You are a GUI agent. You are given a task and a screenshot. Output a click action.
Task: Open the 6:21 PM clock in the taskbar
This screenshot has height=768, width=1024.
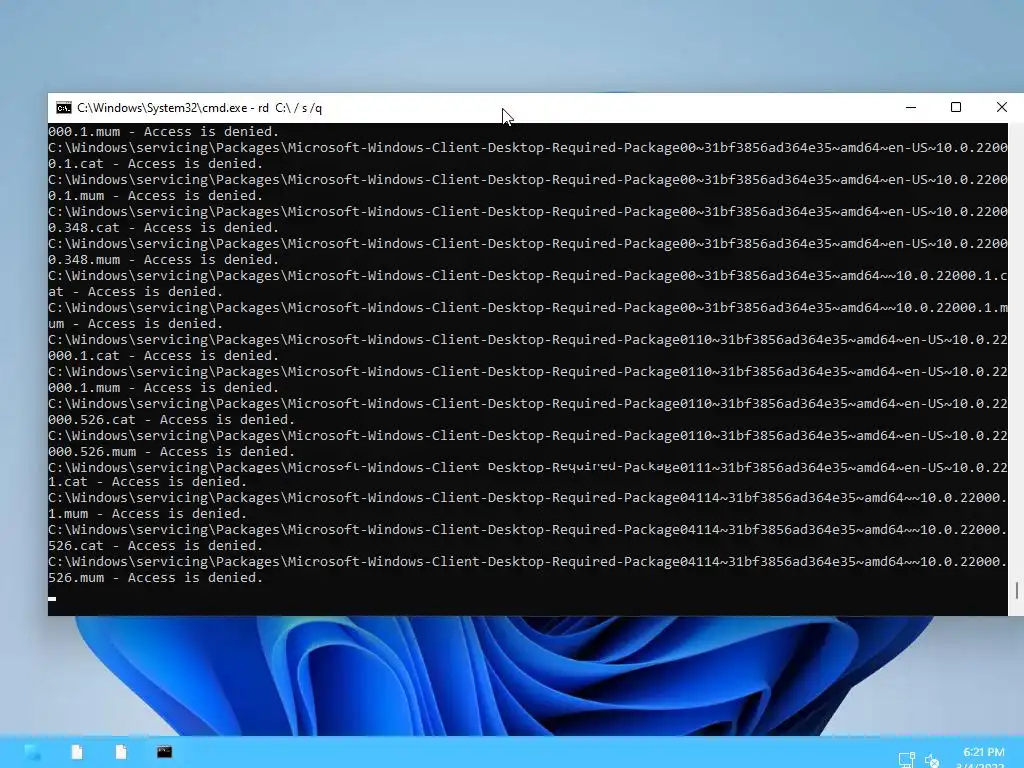[984, 752]
